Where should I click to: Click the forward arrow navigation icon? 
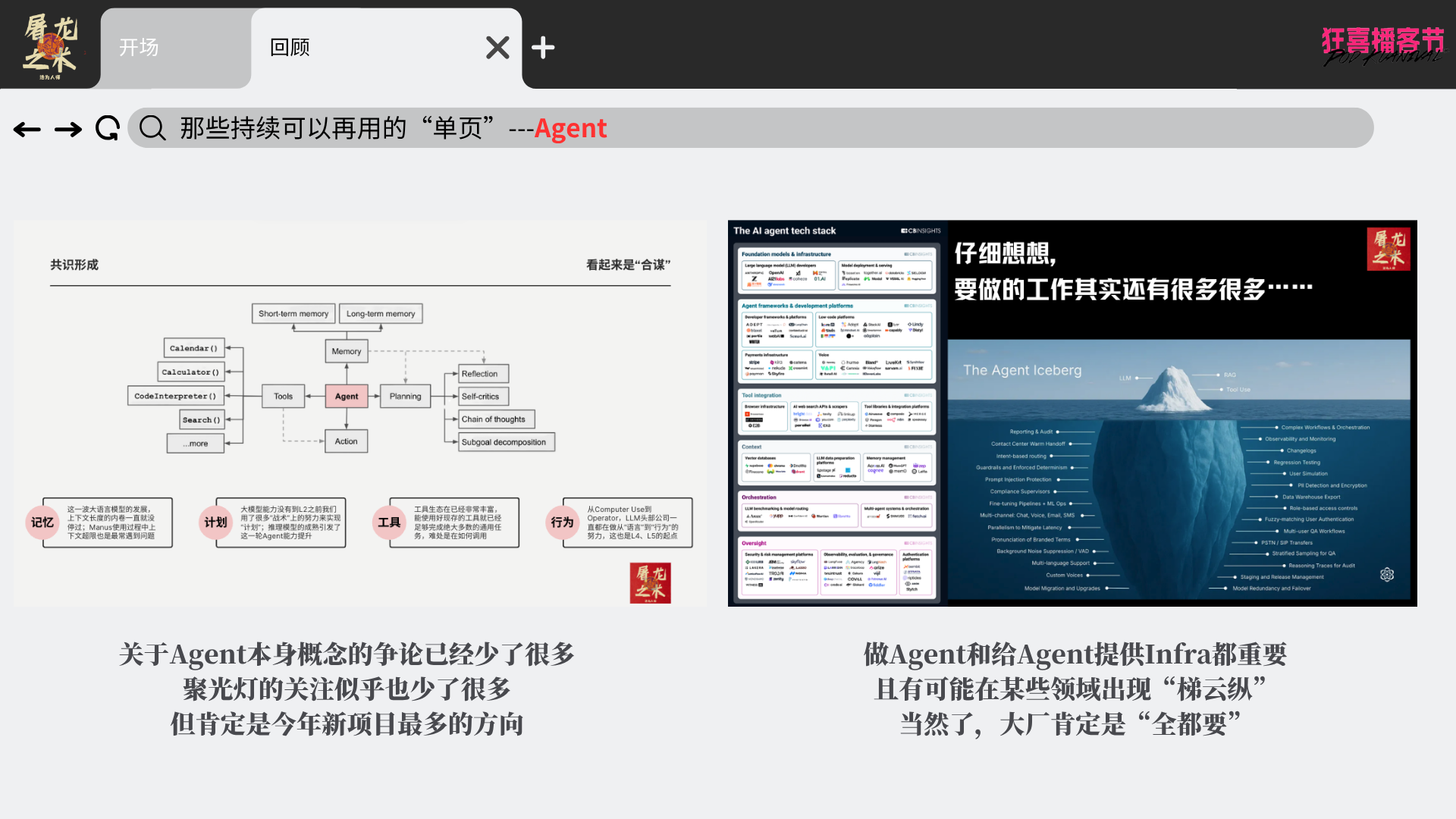pyautogui.click(x=68, y=130)
